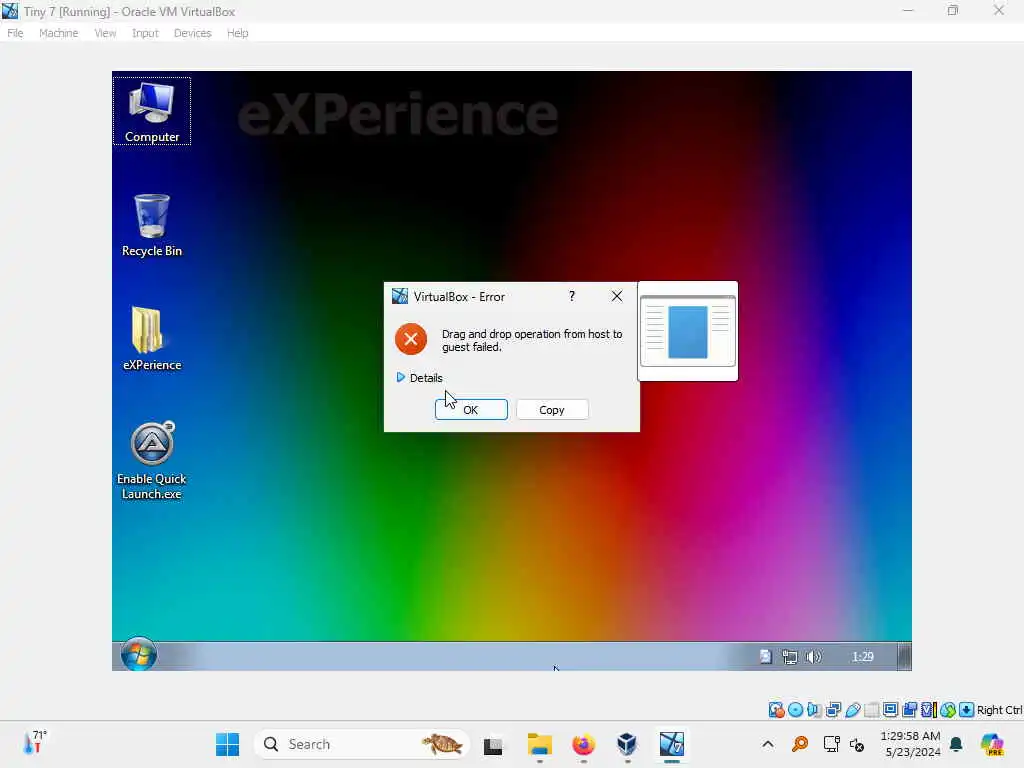Open File Explorer from host taskbar
1024x768 pixels.
tap(539, 744)
